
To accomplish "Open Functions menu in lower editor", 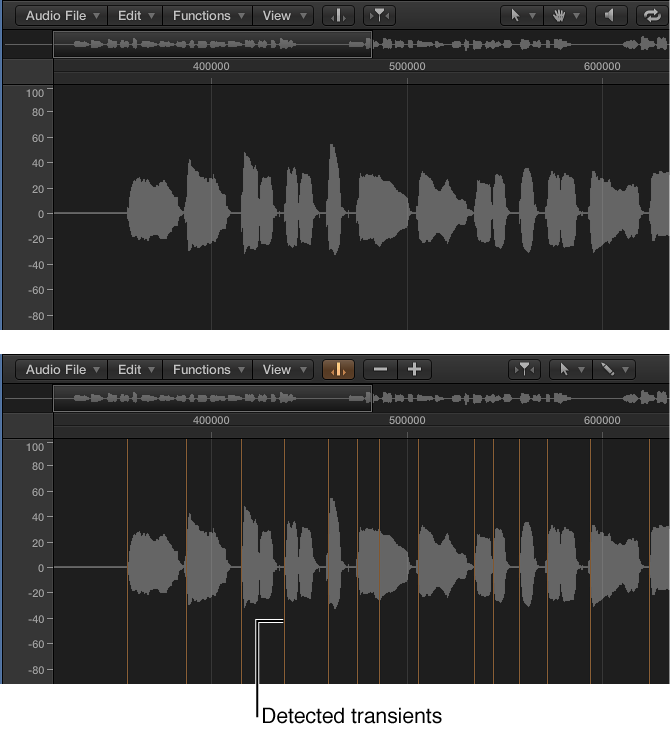I will tap(208, 370).
